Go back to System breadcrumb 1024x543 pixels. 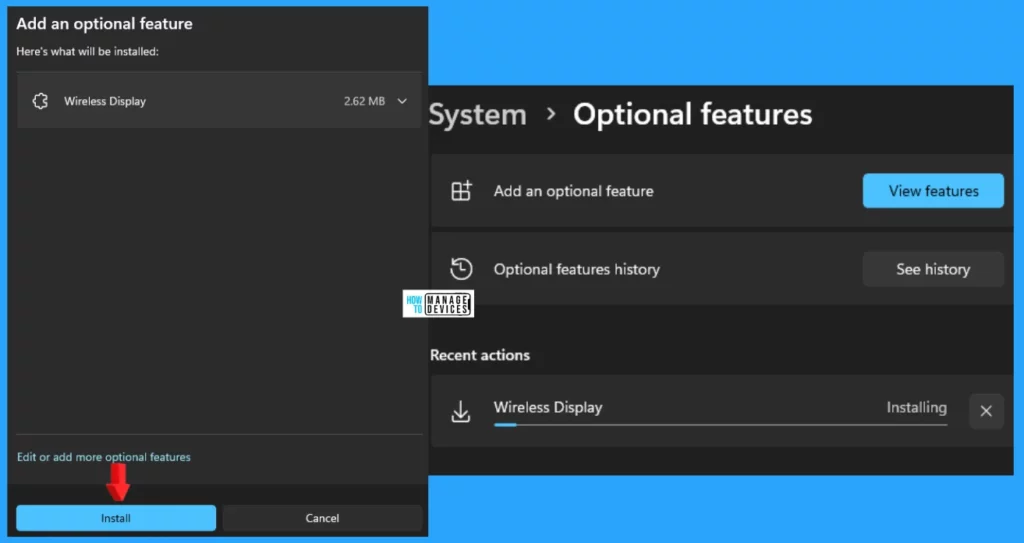[478, 114]
